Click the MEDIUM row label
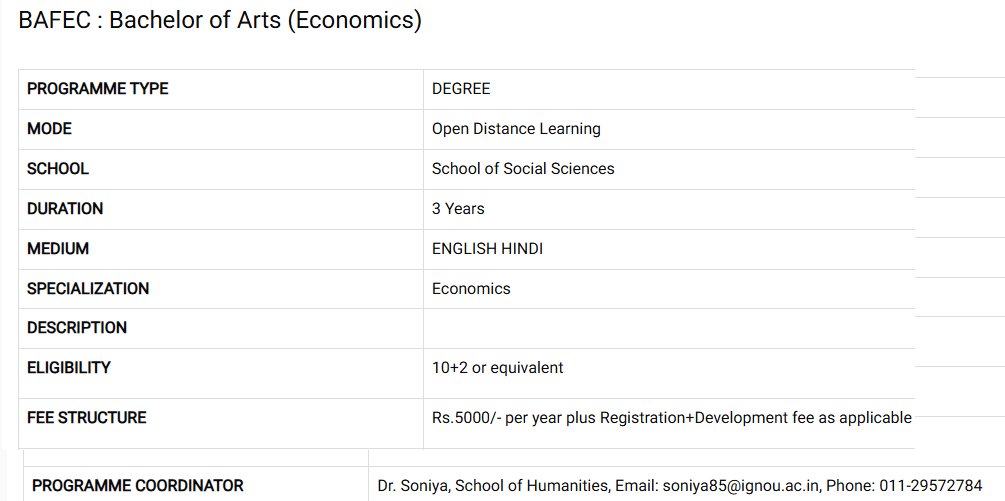This screenshot has height=501, width=1005. click(58, 249)
